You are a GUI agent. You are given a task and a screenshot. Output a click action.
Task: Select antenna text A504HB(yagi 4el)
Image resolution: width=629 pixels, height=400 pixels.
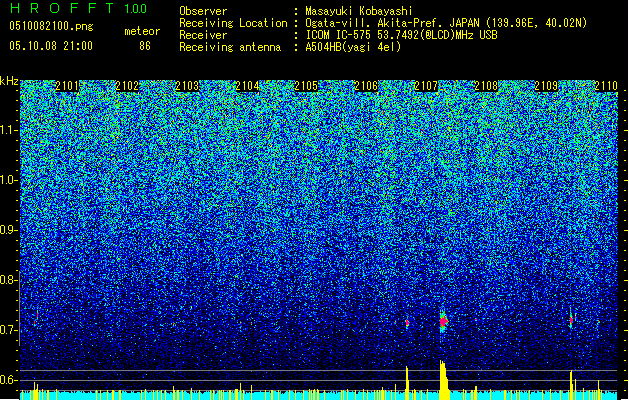click(353, 47)
